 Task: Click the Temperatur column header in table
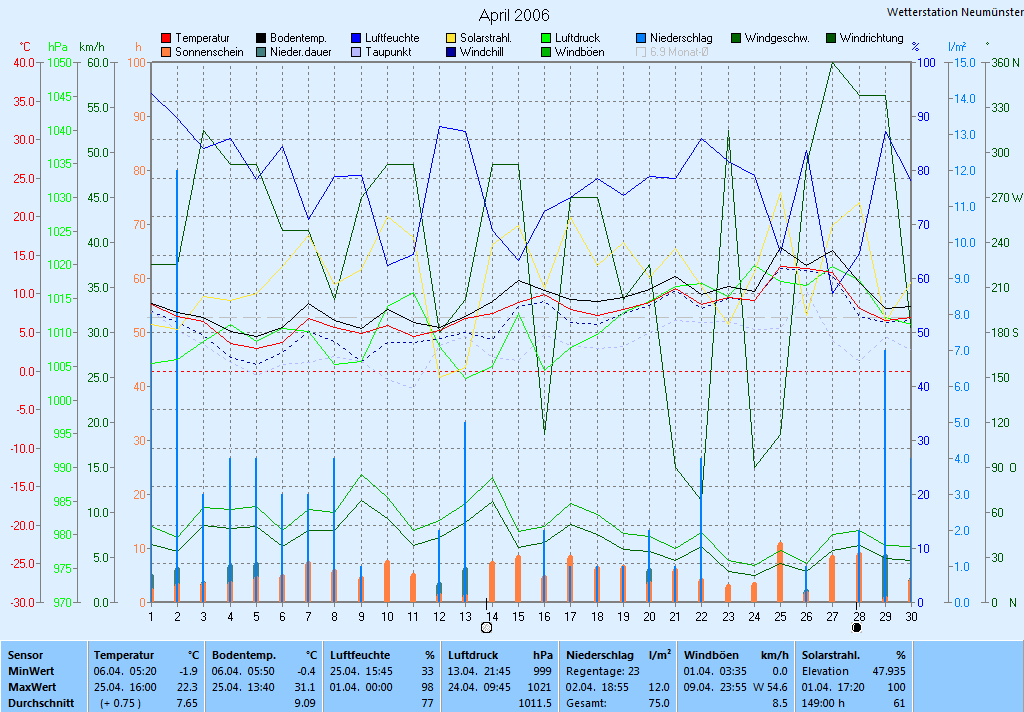[124, 655]
